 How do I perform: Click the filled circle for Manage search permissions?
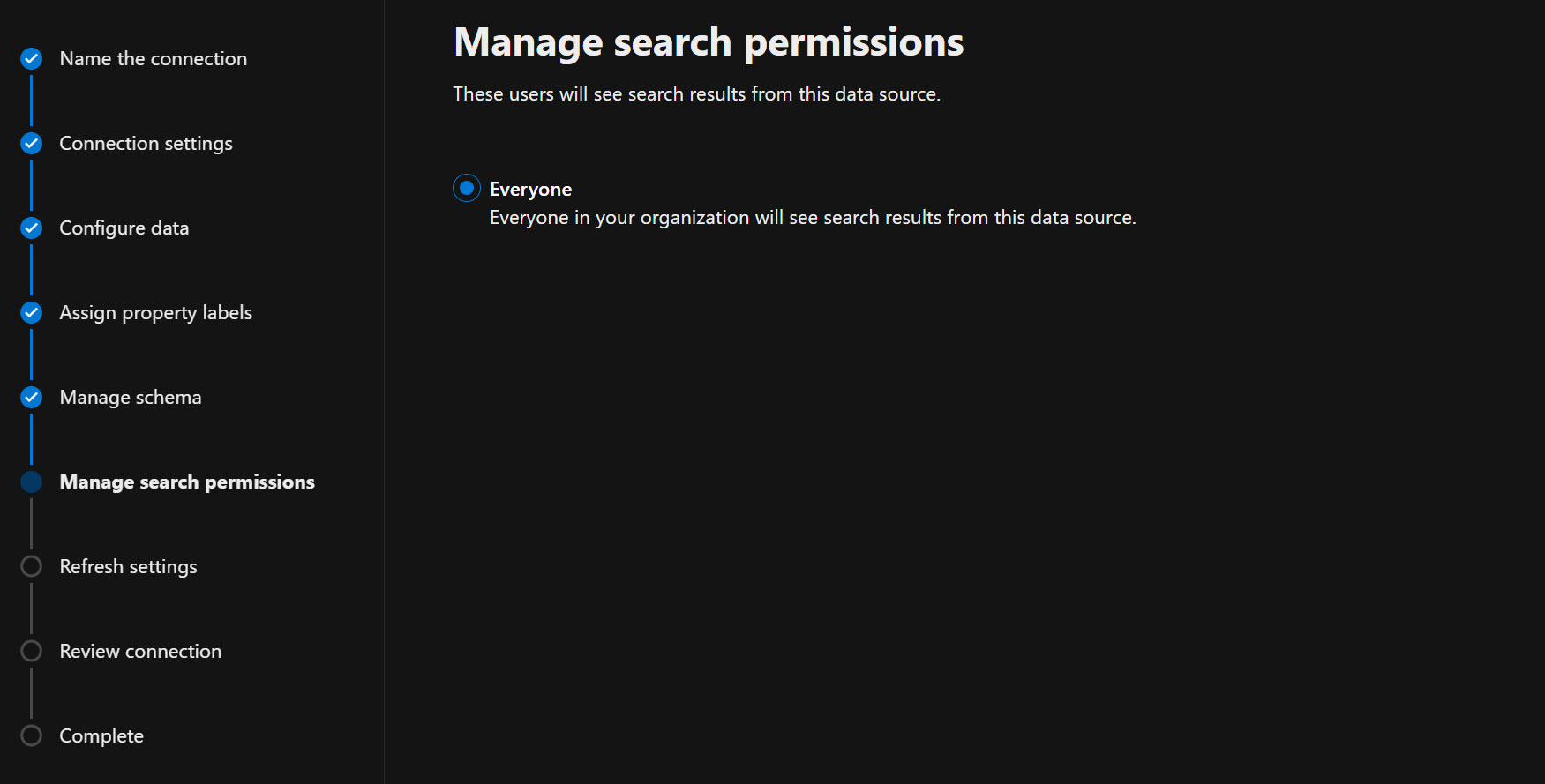pyautogui.click(x=32, y=482)
